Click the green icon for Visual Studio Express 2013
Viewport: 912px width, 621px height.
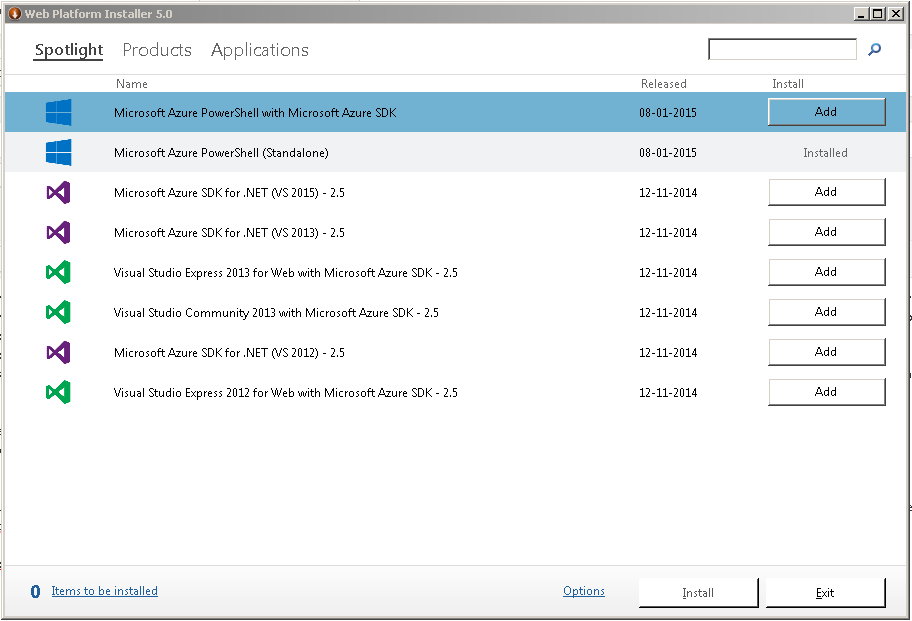pyautogui.click(x=59, y=272)
